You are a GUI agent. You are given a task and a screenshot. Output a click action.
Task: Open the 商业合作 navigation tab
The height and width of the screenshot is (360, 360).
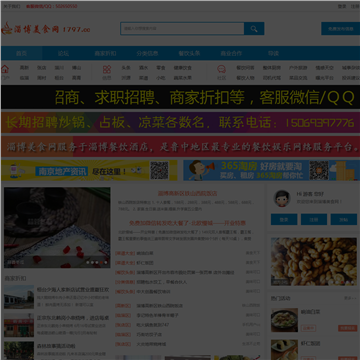(231, 53)
